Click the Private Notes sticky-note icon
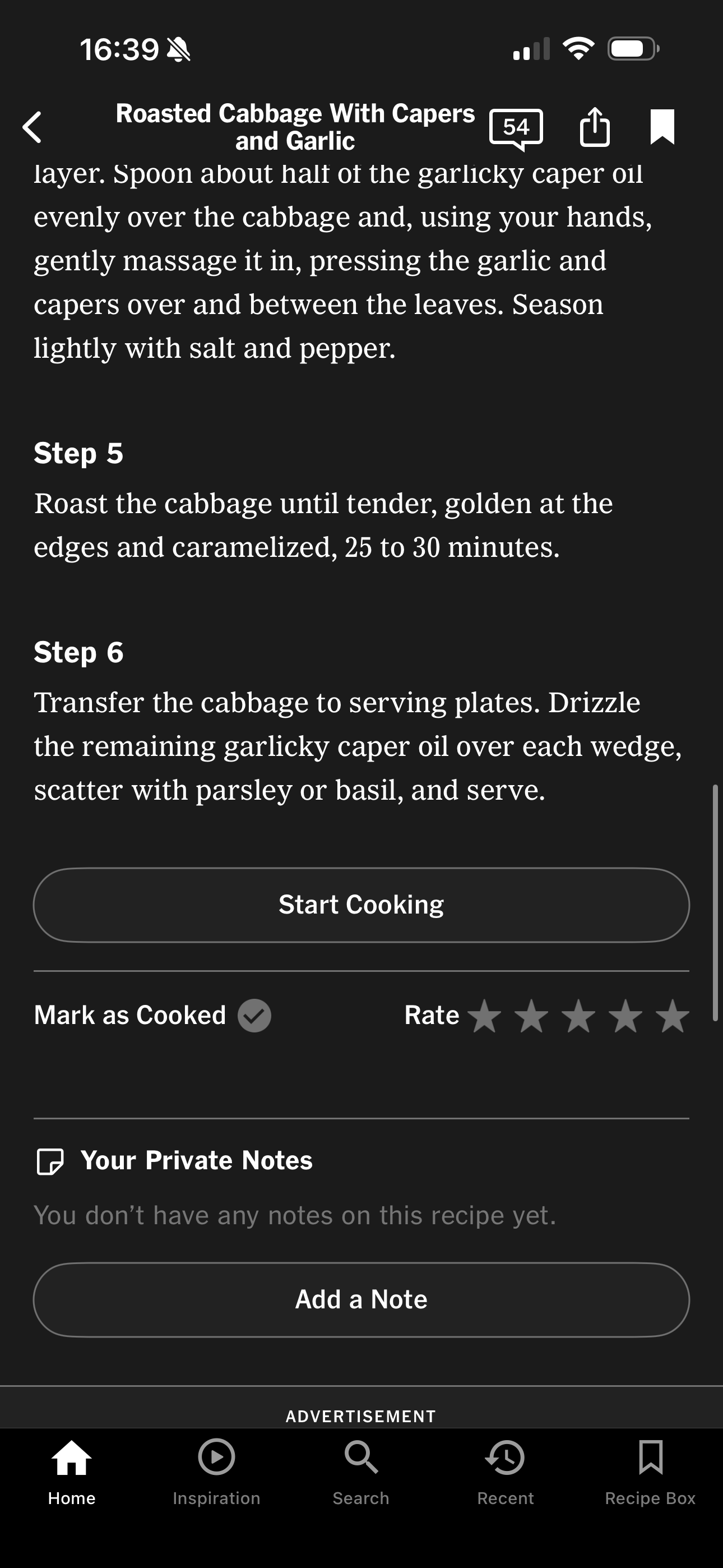The height and width of the screenshot is (1568, 723). point(50,1161)
